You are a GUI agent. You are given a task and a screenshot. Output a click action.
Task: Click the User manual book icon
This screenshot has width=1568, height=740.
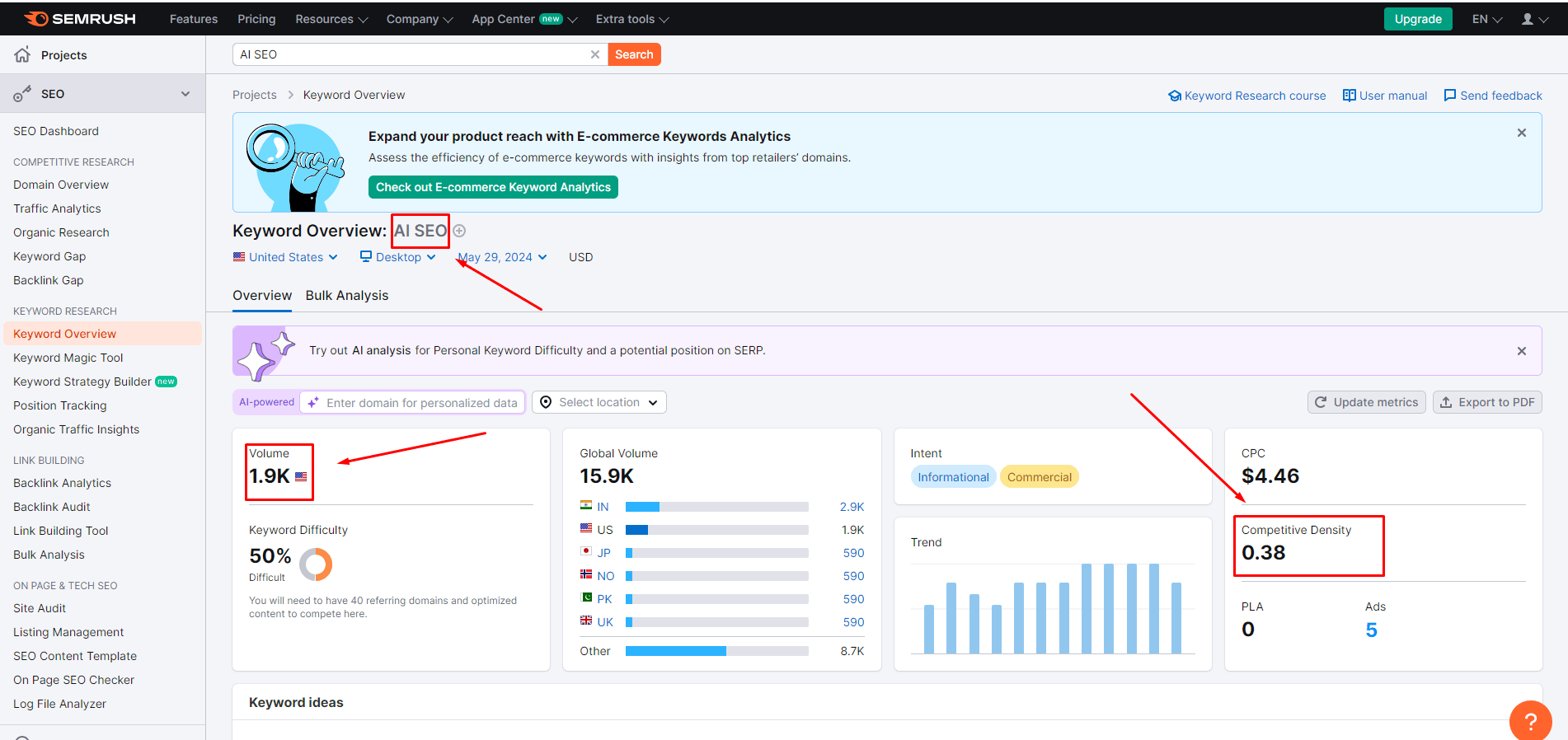tap(1350, 96)
